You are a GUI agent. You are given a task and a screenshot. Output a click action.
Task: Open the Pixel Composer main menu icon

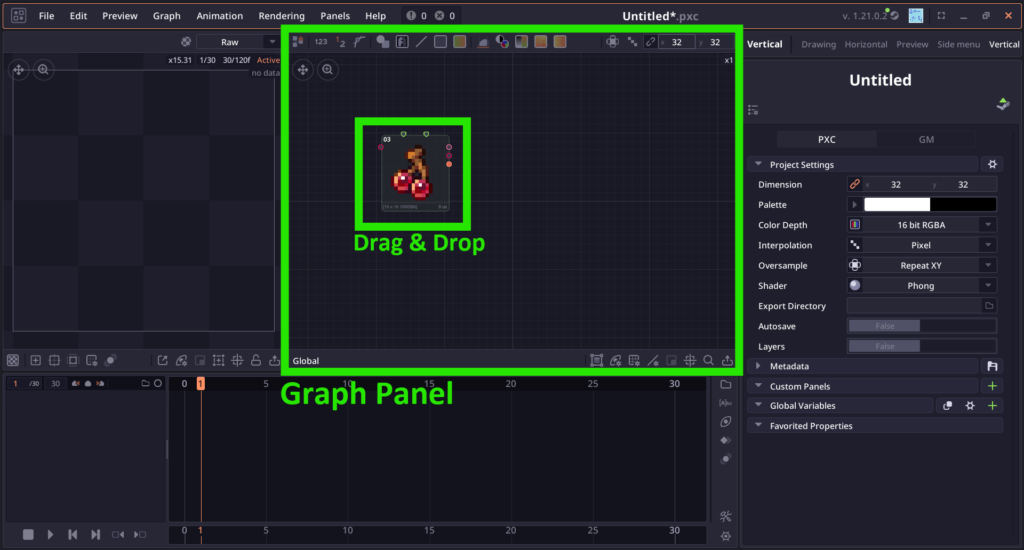point(18,15)
